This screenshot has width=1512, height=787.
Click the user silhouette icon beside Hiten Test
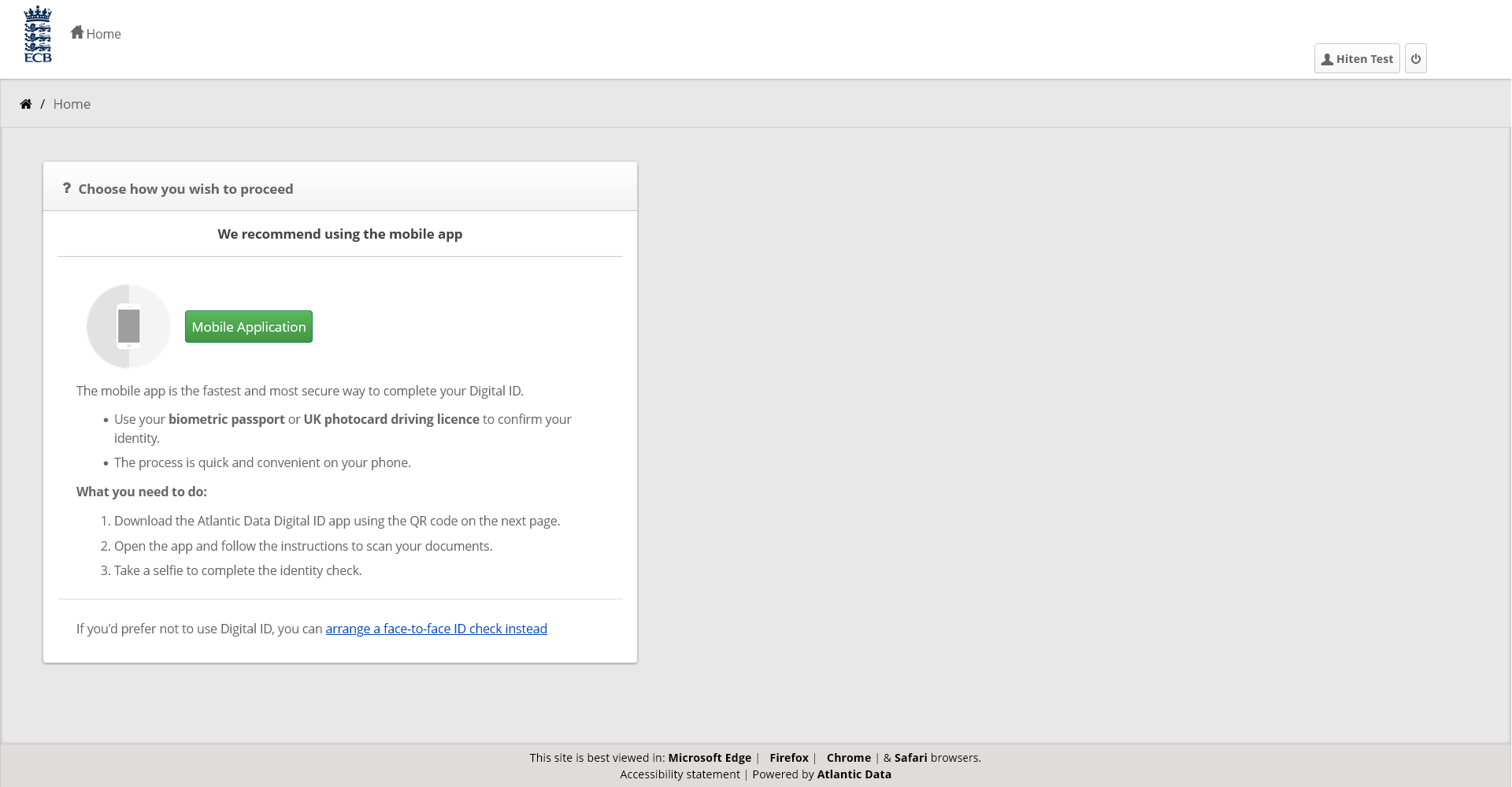(1327, 59)
